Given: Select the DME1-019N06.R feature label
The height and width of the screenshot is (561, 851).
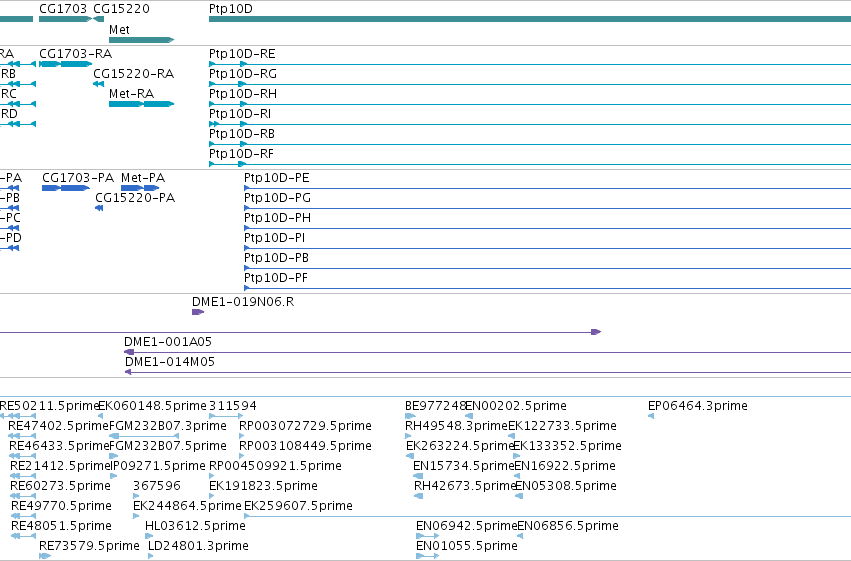Looking at the screenshot, I should click(x=243, y=302).
